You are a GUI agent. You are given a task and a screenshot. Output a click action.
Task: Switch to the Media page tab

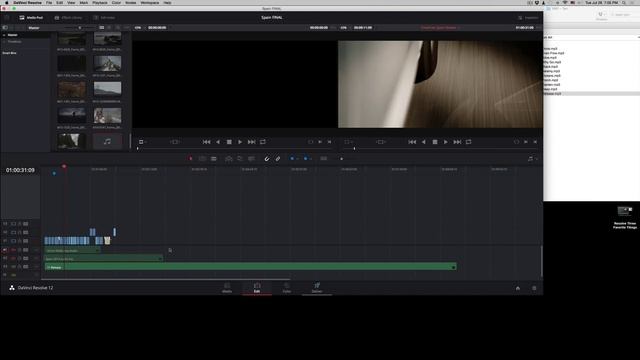click(227, 288)
